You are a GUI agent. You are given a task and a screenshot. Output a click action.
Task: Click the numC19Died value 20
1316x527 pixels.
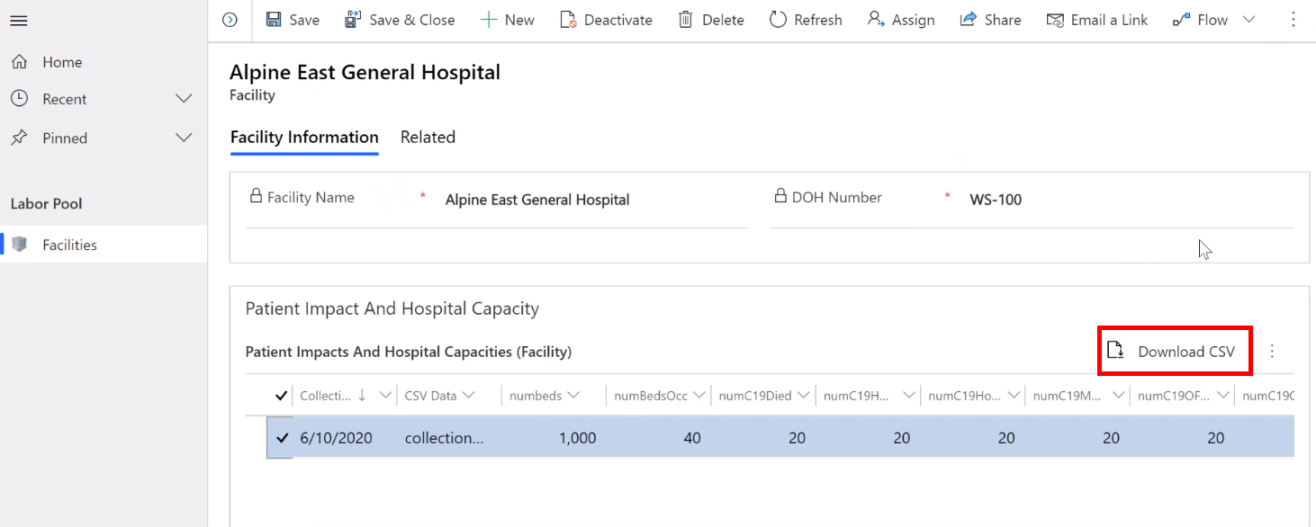coord(797,438)
